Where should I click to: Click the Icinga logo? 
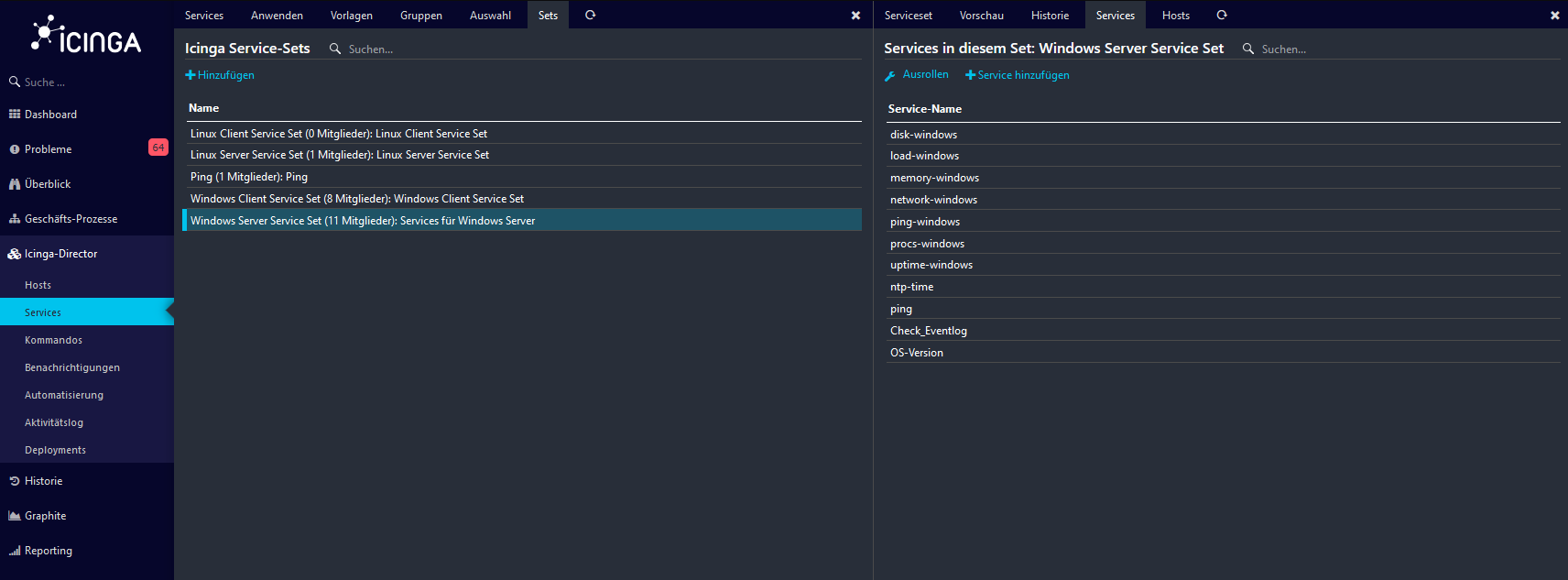[86, 35]
